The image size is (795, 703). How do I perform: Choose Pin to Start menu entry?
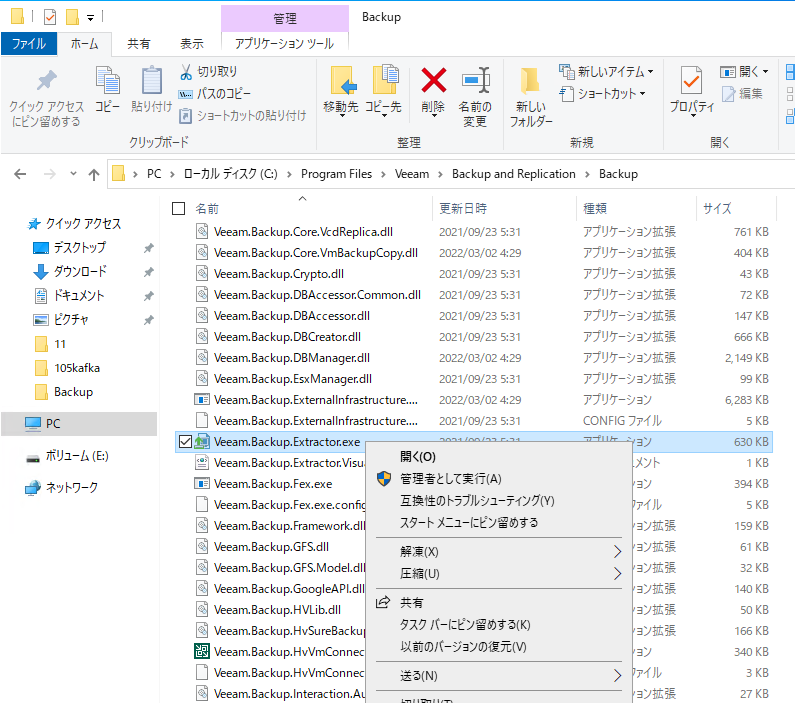pos(469,523)
